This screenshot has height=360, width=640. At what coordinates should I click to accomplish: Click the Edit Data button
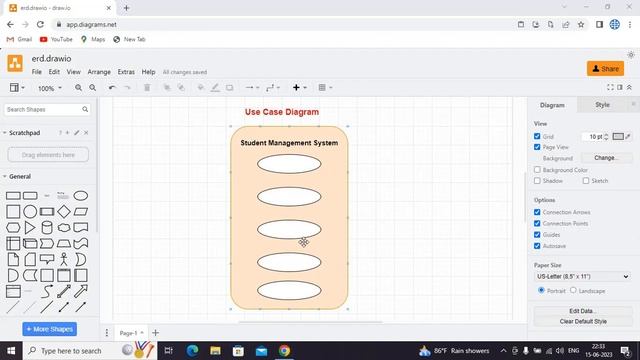[583, 311]
